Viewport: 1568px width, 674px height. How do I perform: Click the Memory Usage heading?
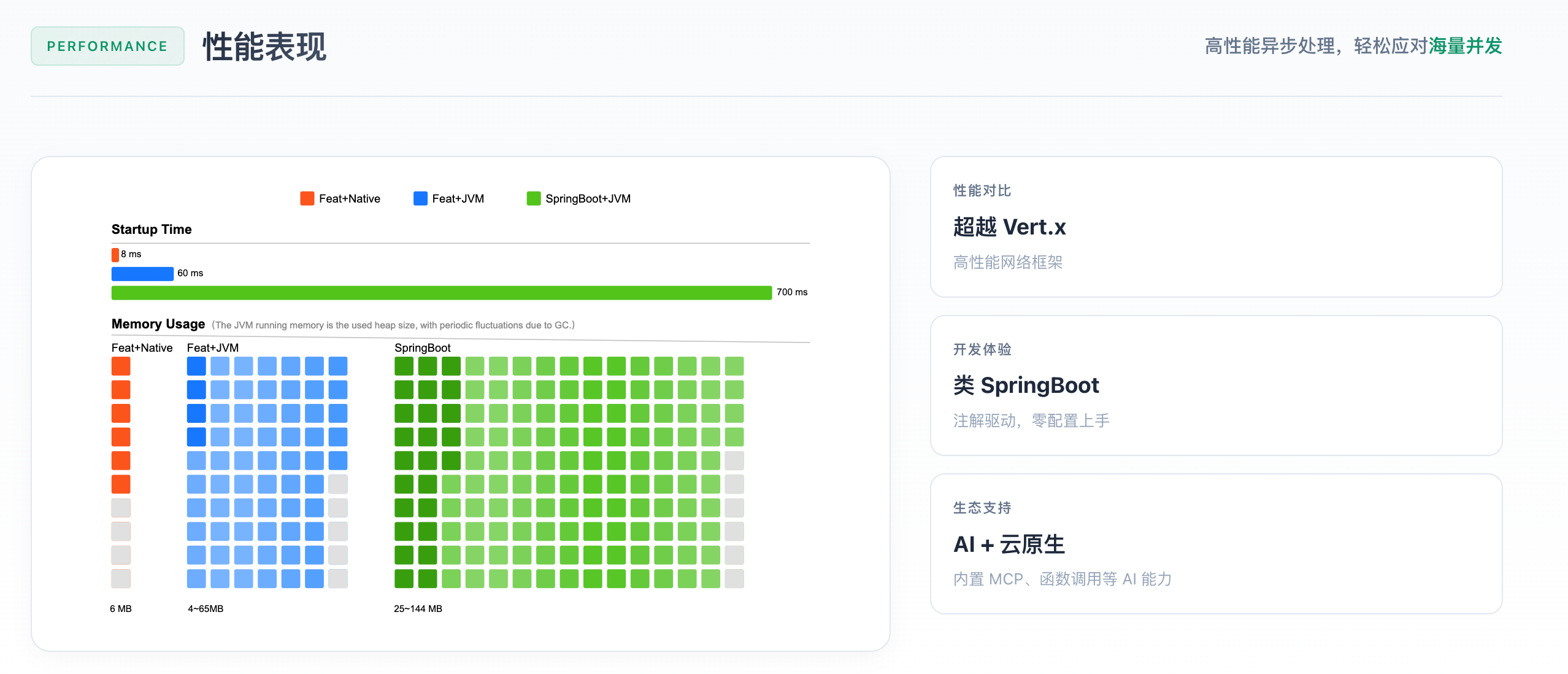click(x=158, y=324)
